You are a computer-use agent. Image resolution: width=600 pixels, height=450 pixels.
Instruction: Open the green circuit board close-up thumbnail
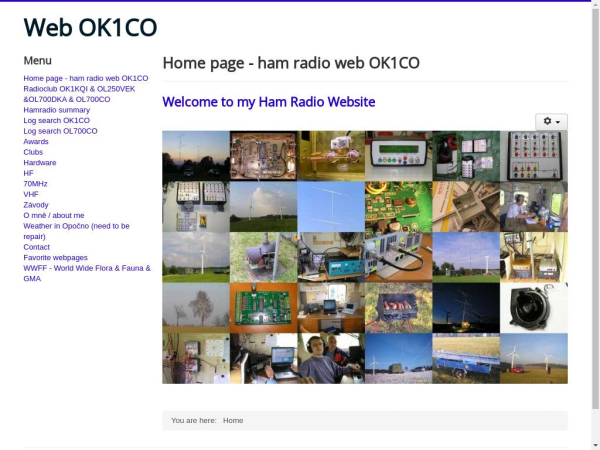click(x=399, y=207)
